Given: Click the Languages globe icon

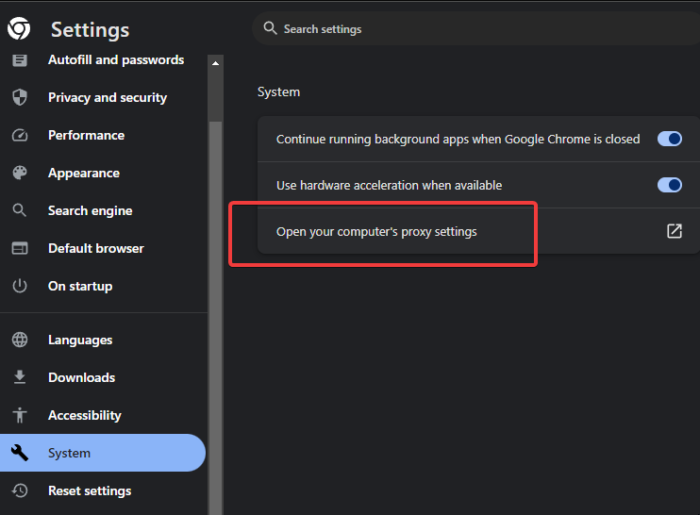Looking at the screenshot, I should 19,340.
